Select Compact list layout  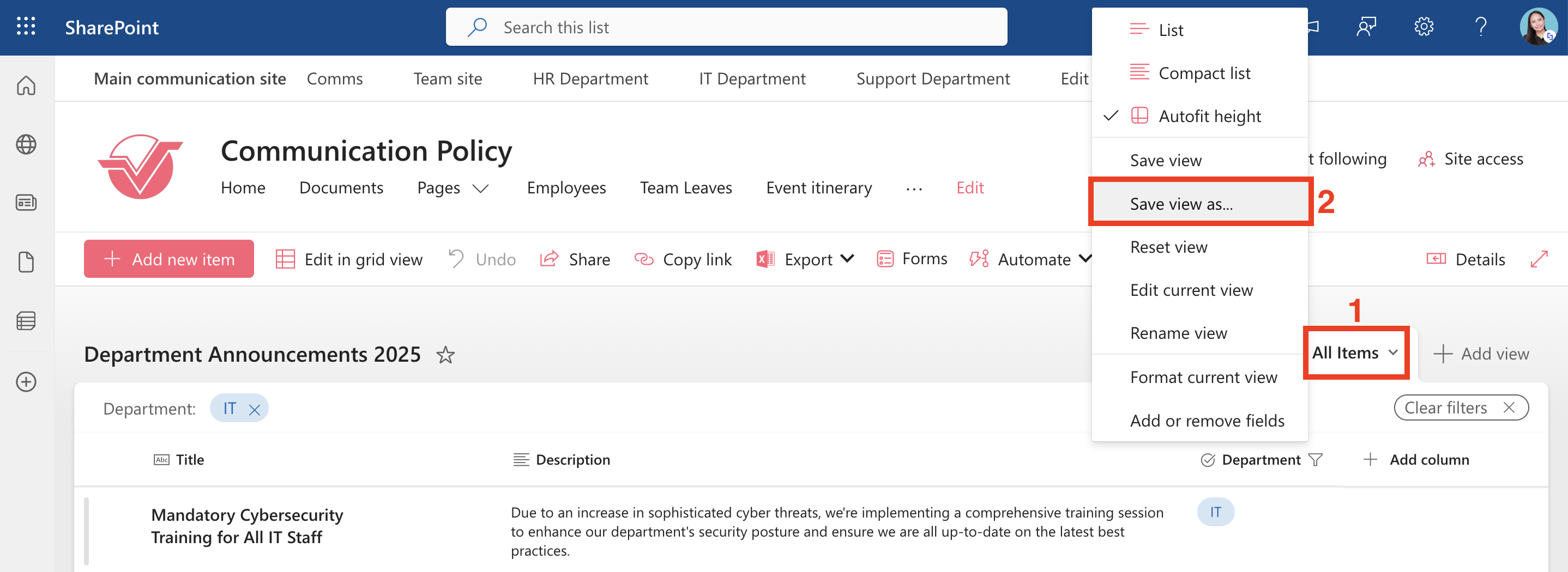(x=1199, y=73)
